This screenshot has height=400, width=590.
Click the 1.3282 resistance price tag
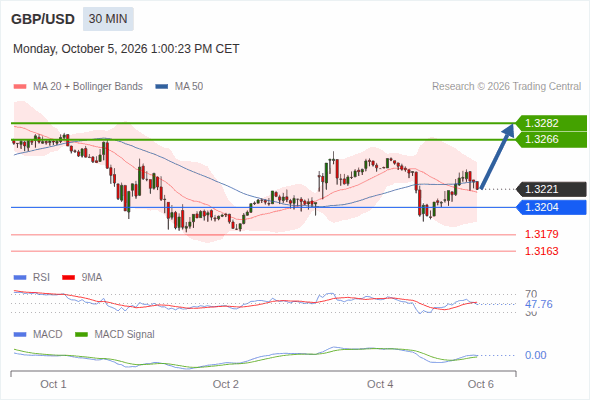551,123
